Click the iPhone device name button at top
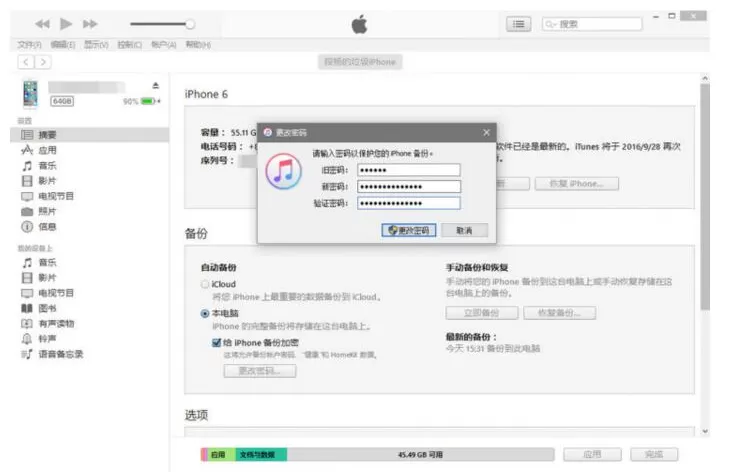The width and height of the screenshot is (734, 476). 360,62
